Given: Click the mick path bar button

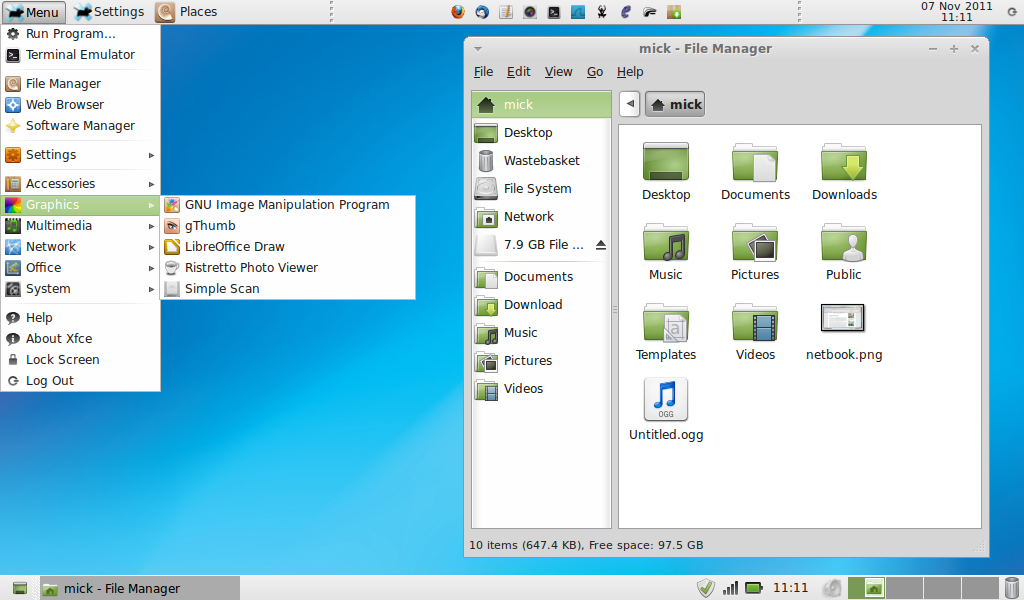Looking at the screenshot, I should [x=675, y=104].
